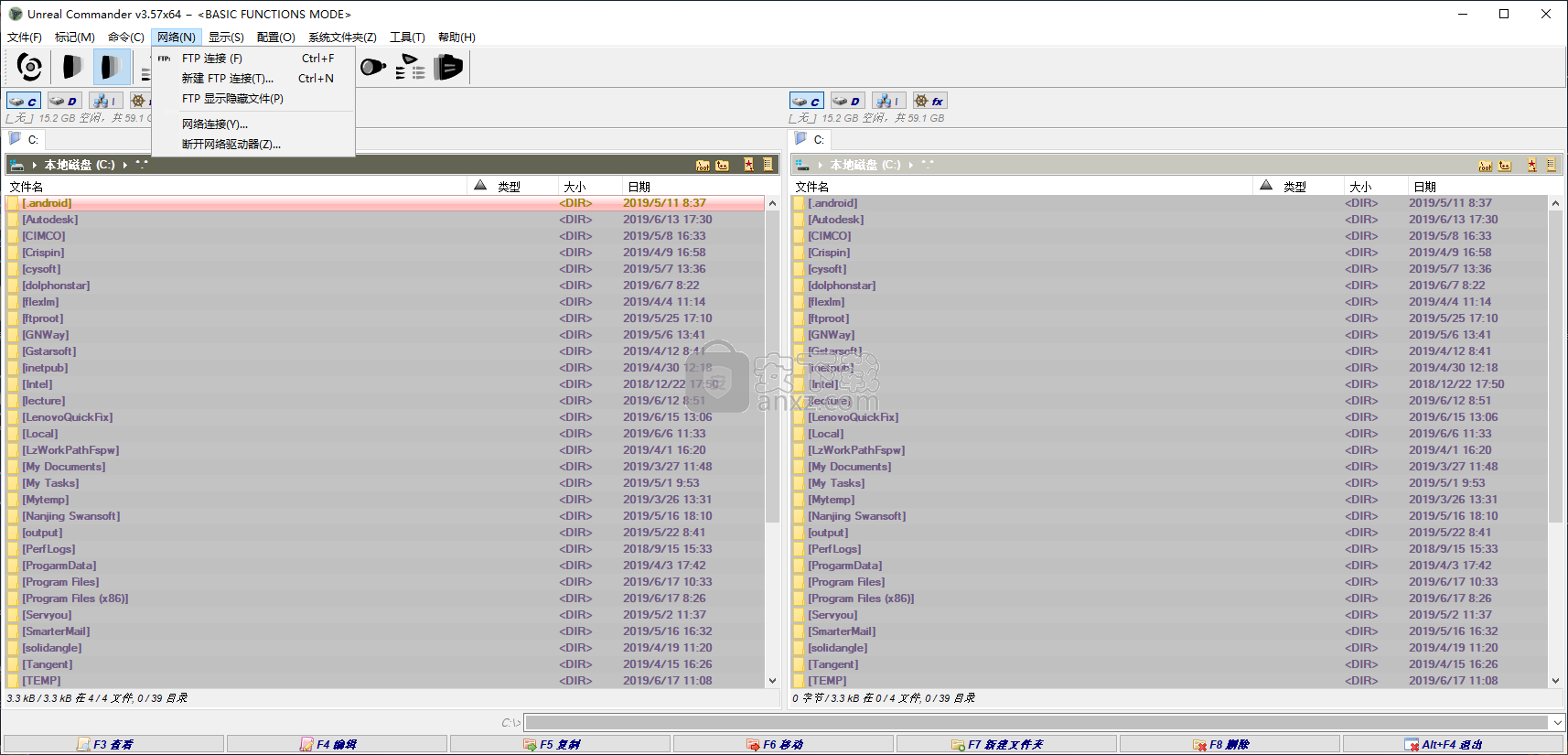Click the right panel parent folder icon
This screenshot has height=755, width=1568.
tap(1506, 165)
